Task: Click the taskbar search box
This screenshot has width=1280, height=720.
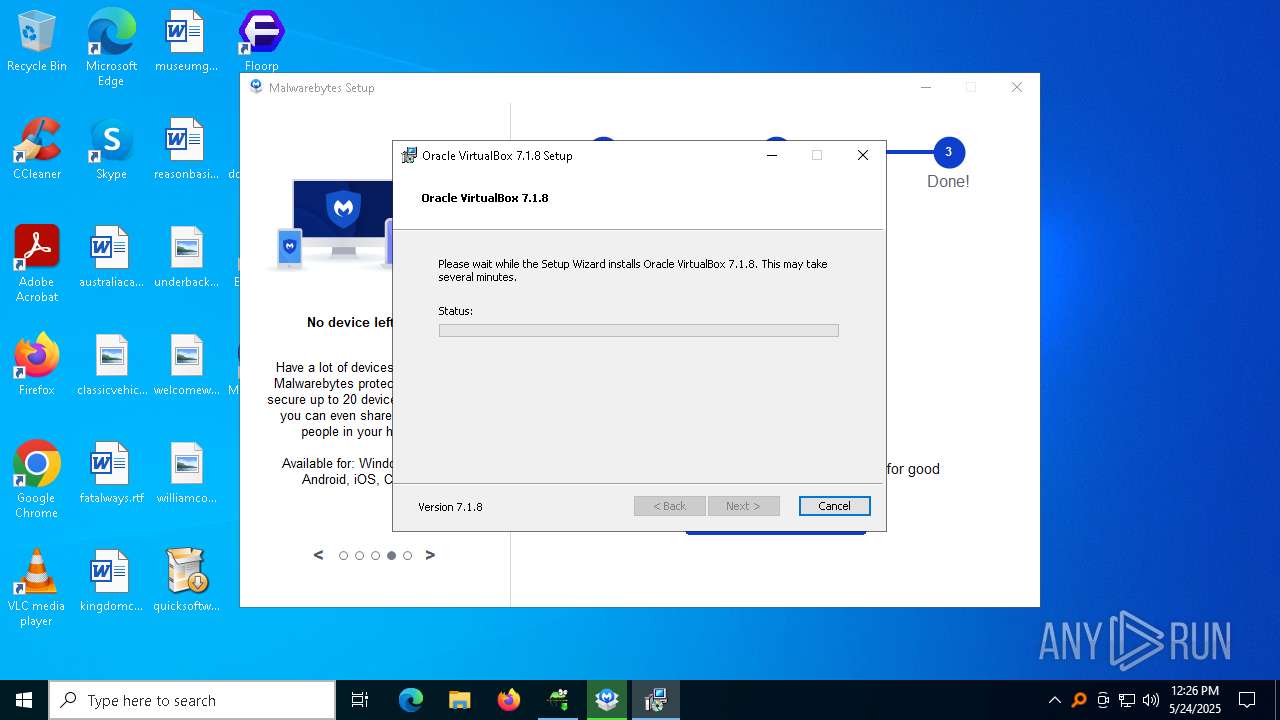Action: point(192,700)
